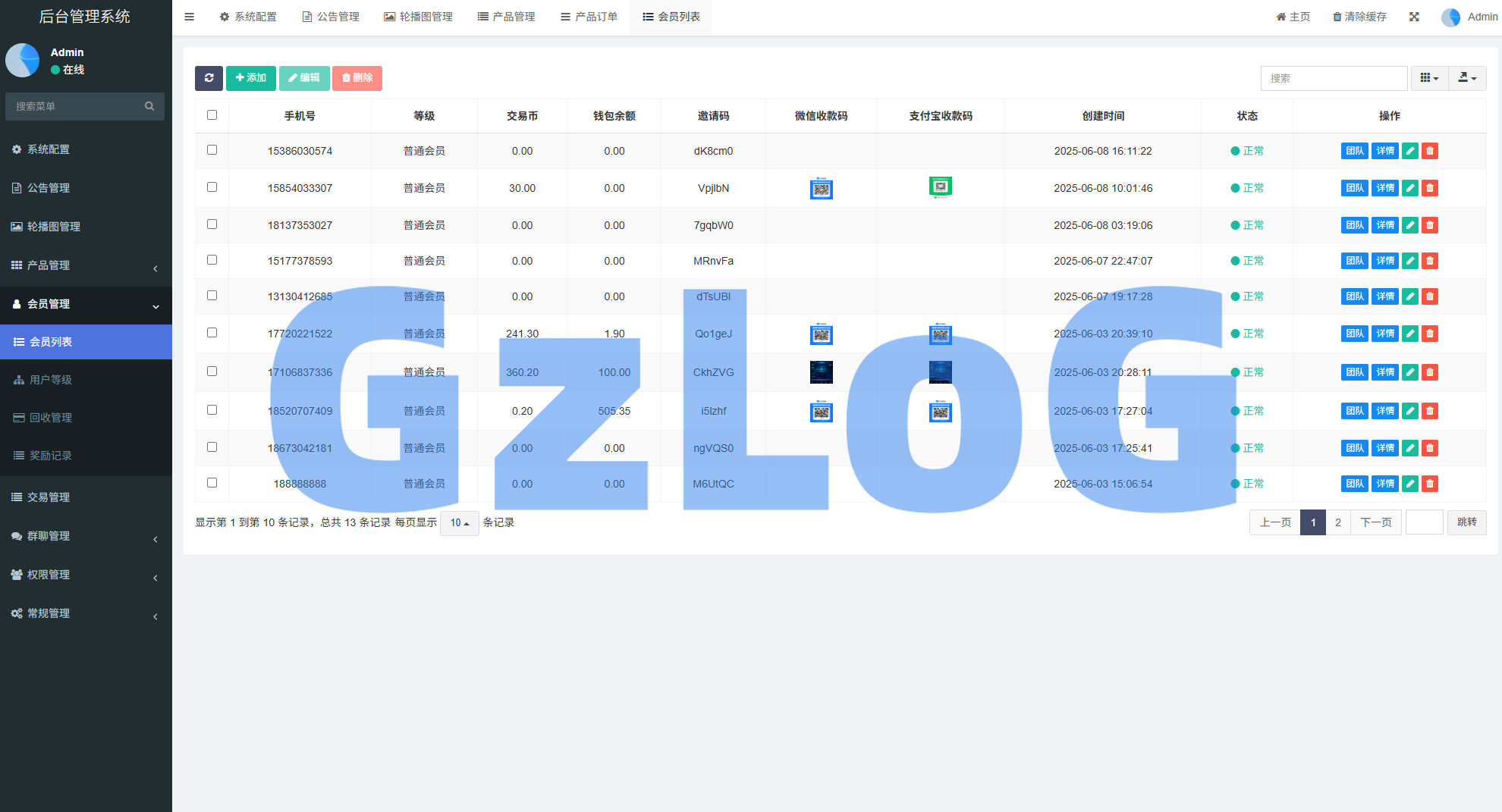Switch to the 产品订单 tab
The width and height of the screenshot is (1502, 812).
point(589,17)
